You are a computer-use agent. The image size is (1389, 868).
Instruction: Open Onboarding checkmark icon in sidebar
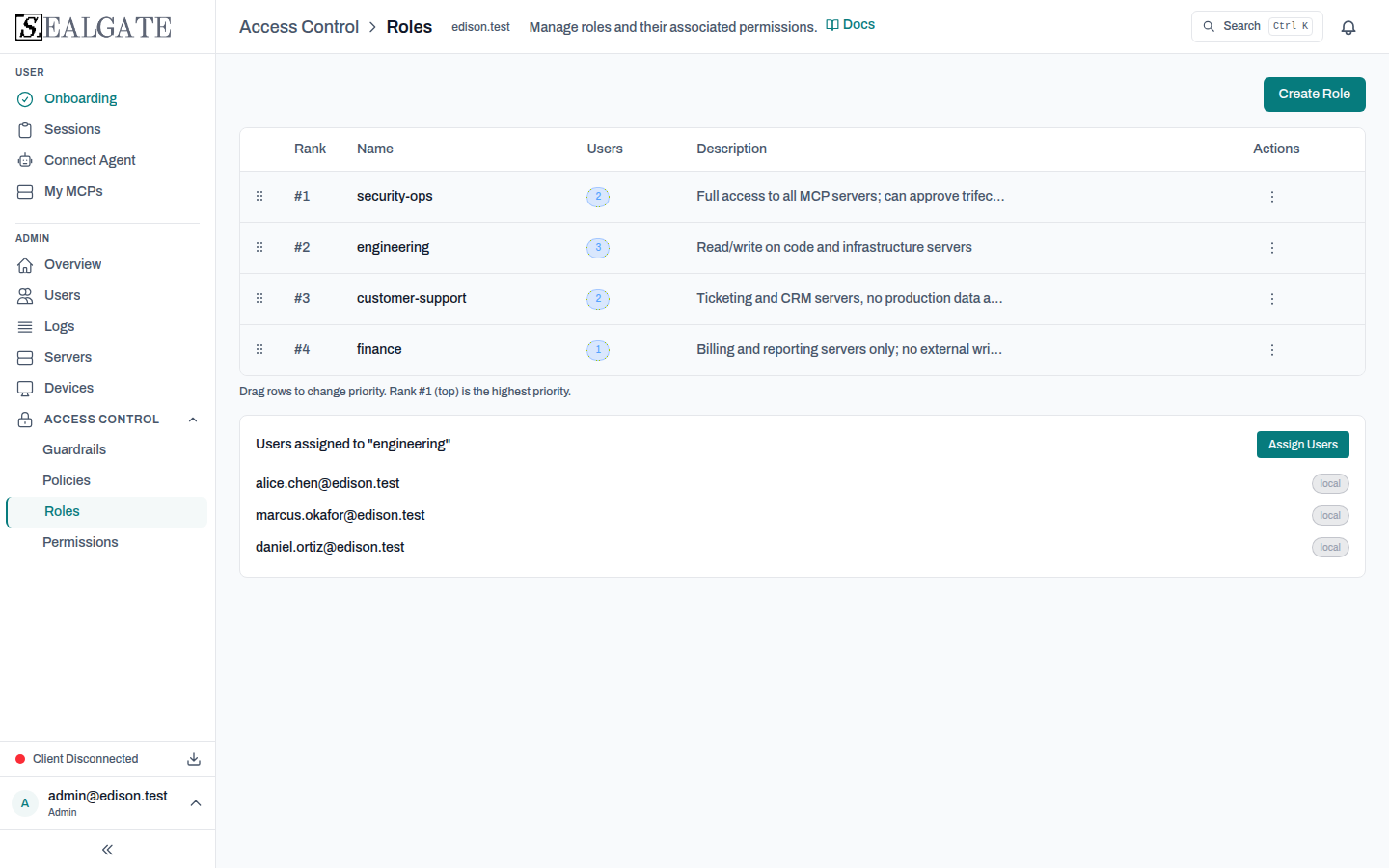(25, 99)
